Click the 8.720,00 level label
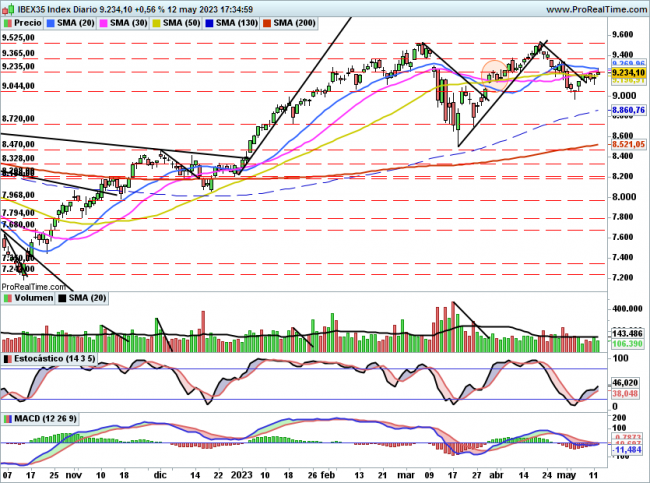The height and width of the screenshot is (483, 650). click(18, 119)
